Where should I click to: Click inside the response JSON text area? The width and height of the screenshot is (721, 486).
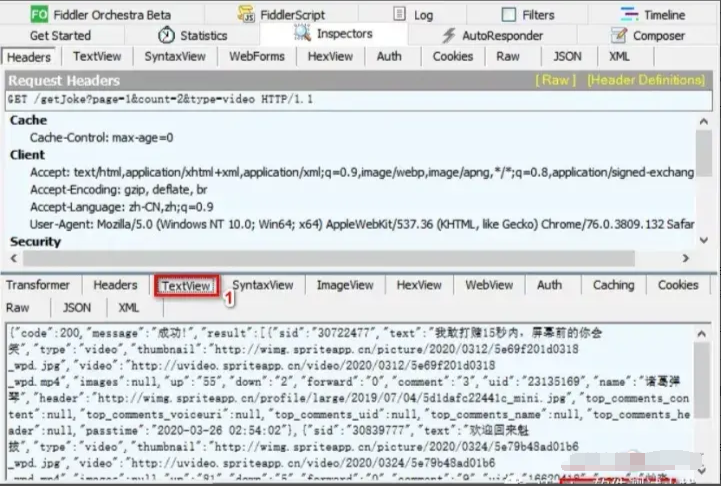tap(349, 402)
